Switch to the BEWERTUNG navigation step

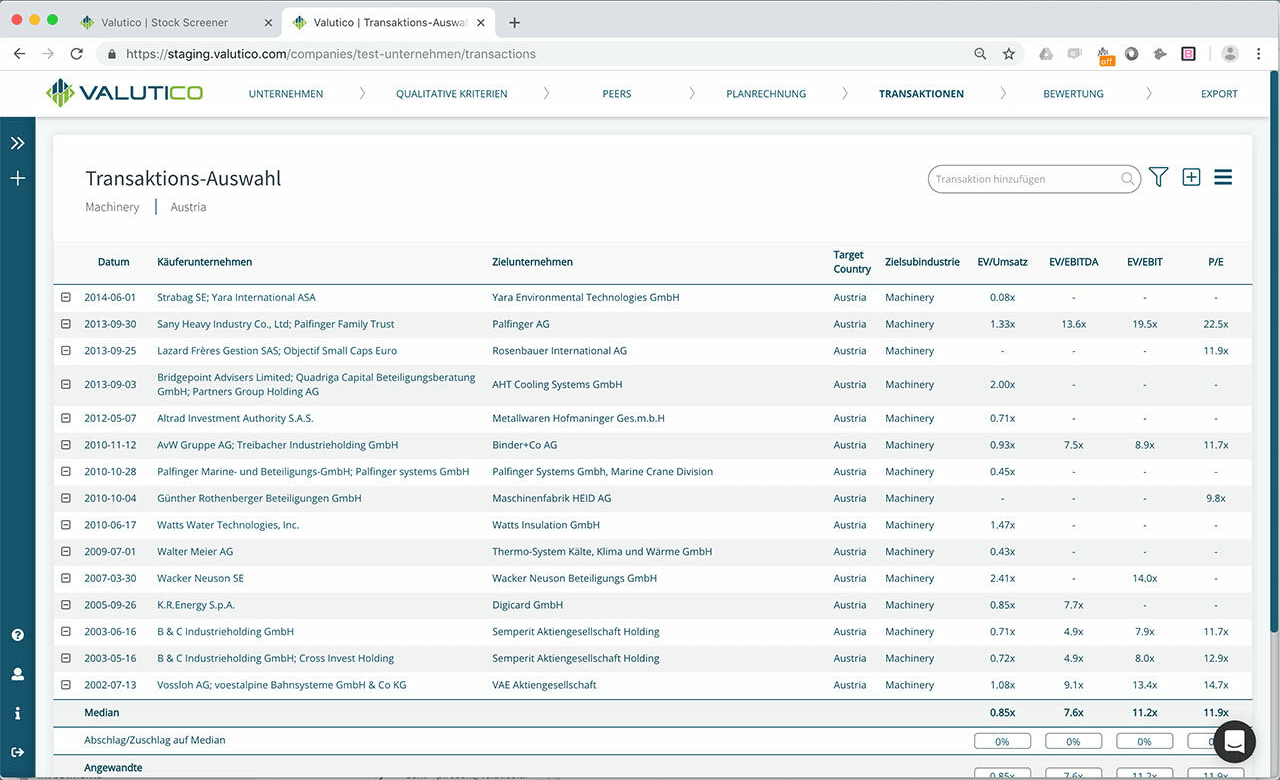pyautogui.click(x=1073, y=93)
